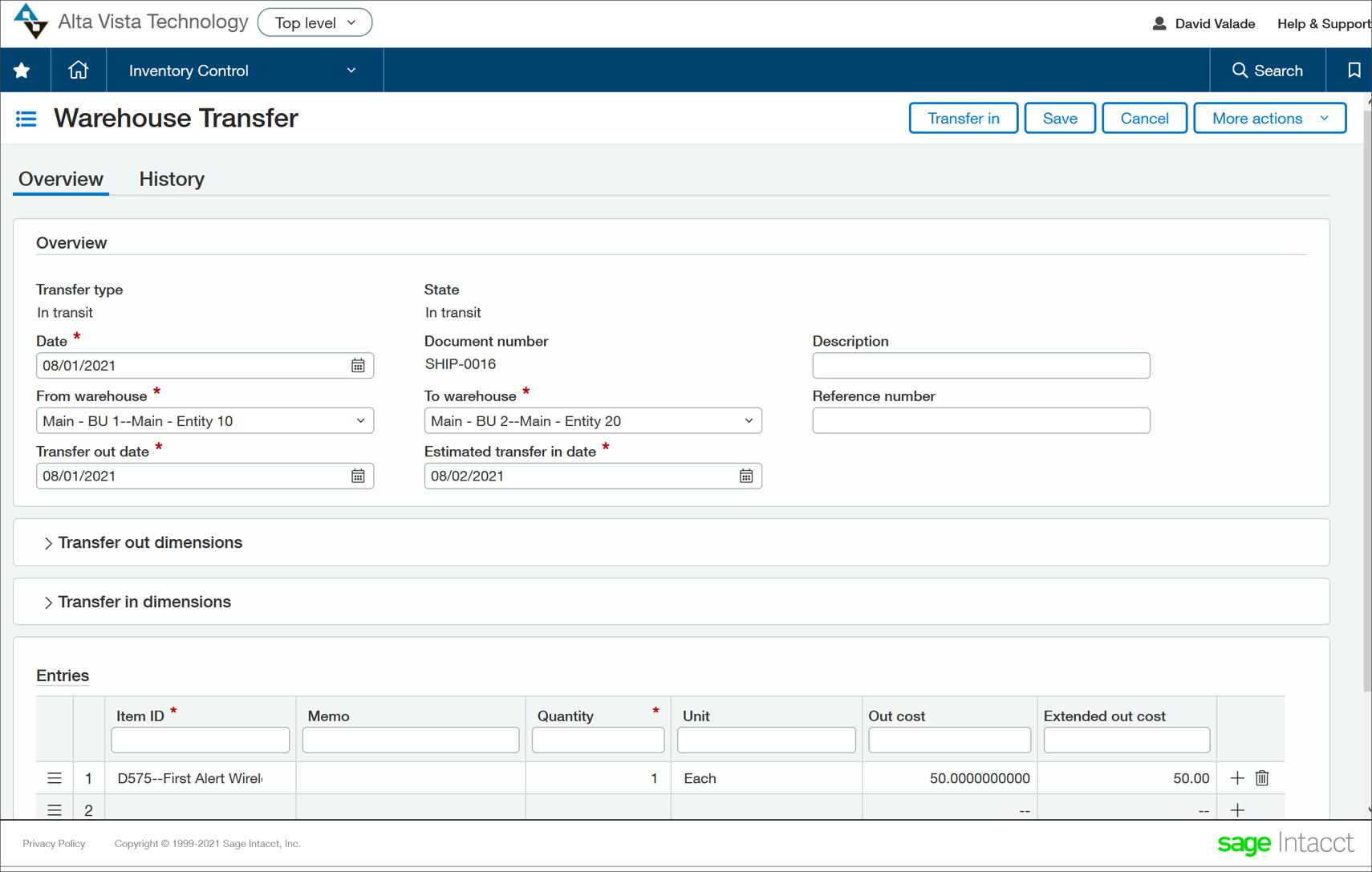Switch to the Overview tab
The image size is (1372, 872).
tap(61, 179)
